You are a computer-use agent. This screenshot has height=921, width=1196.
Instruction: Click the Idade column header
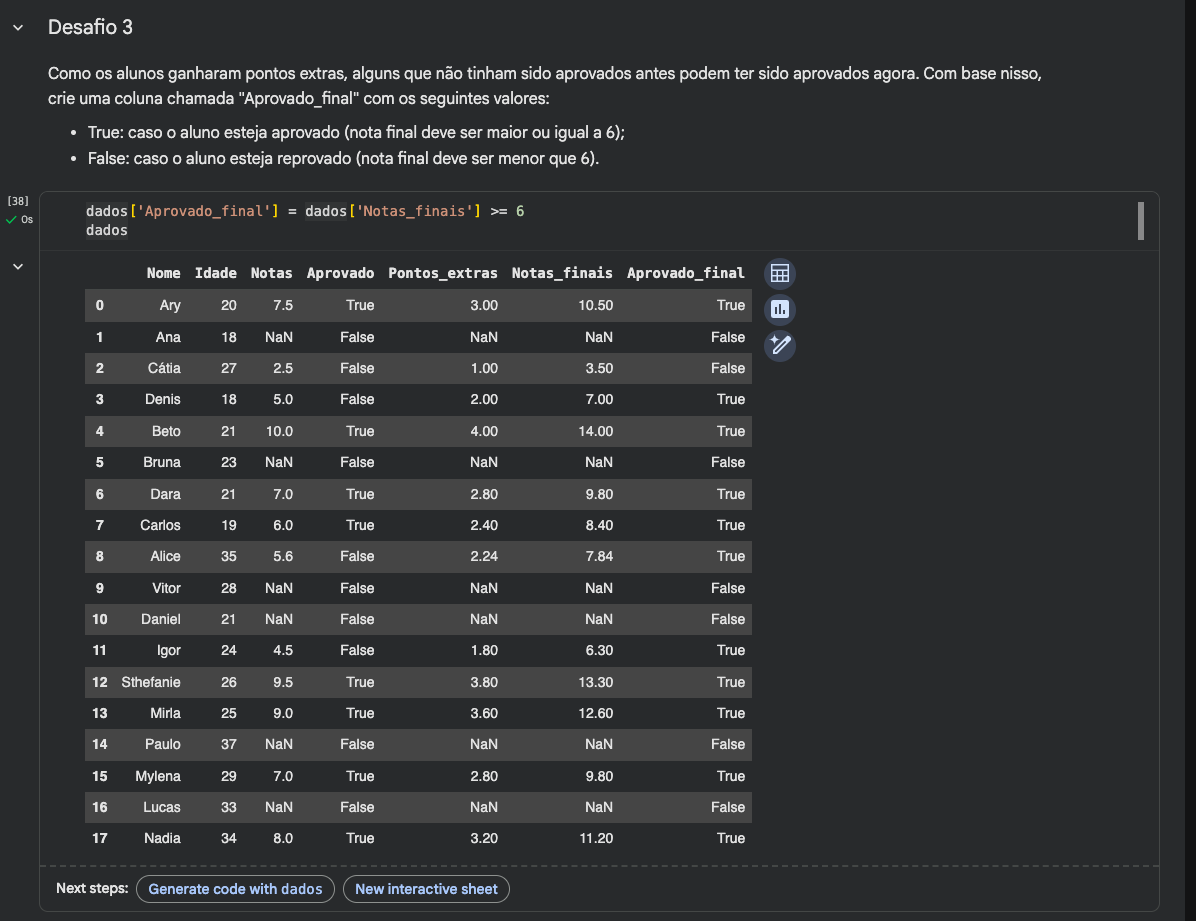pos(215,273)
